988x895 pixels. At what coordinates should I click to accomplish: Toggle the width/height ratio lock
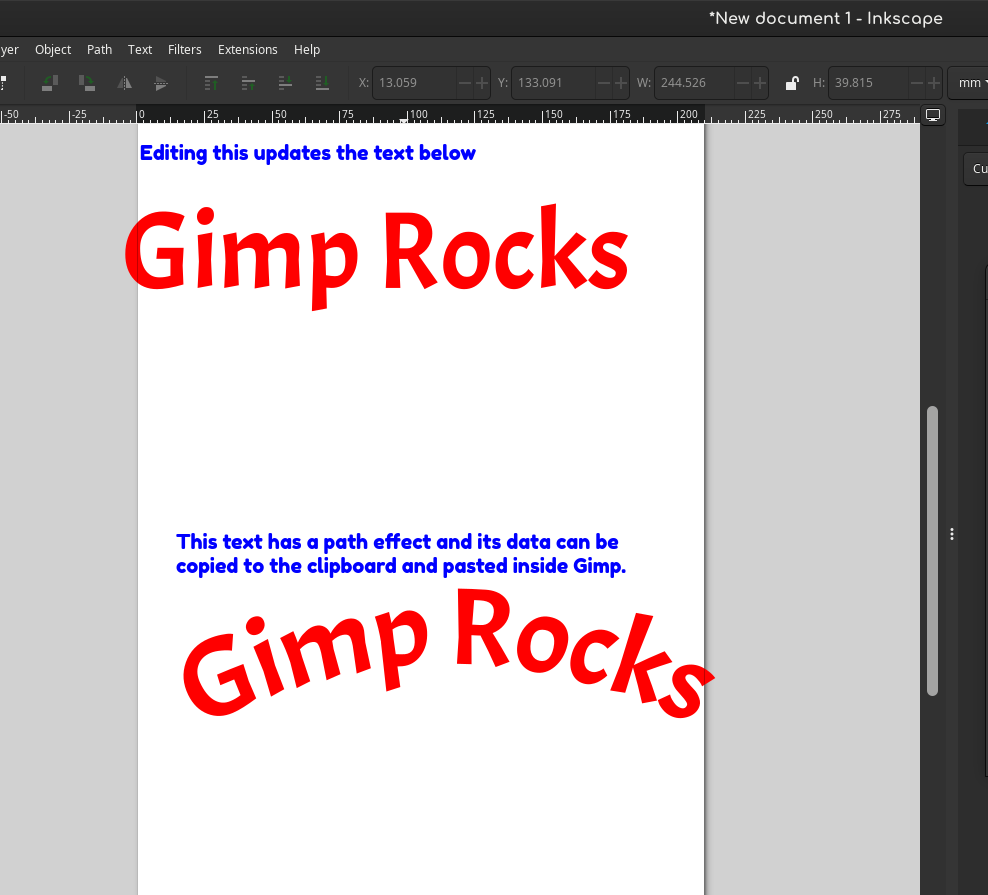tap(791, 83)
